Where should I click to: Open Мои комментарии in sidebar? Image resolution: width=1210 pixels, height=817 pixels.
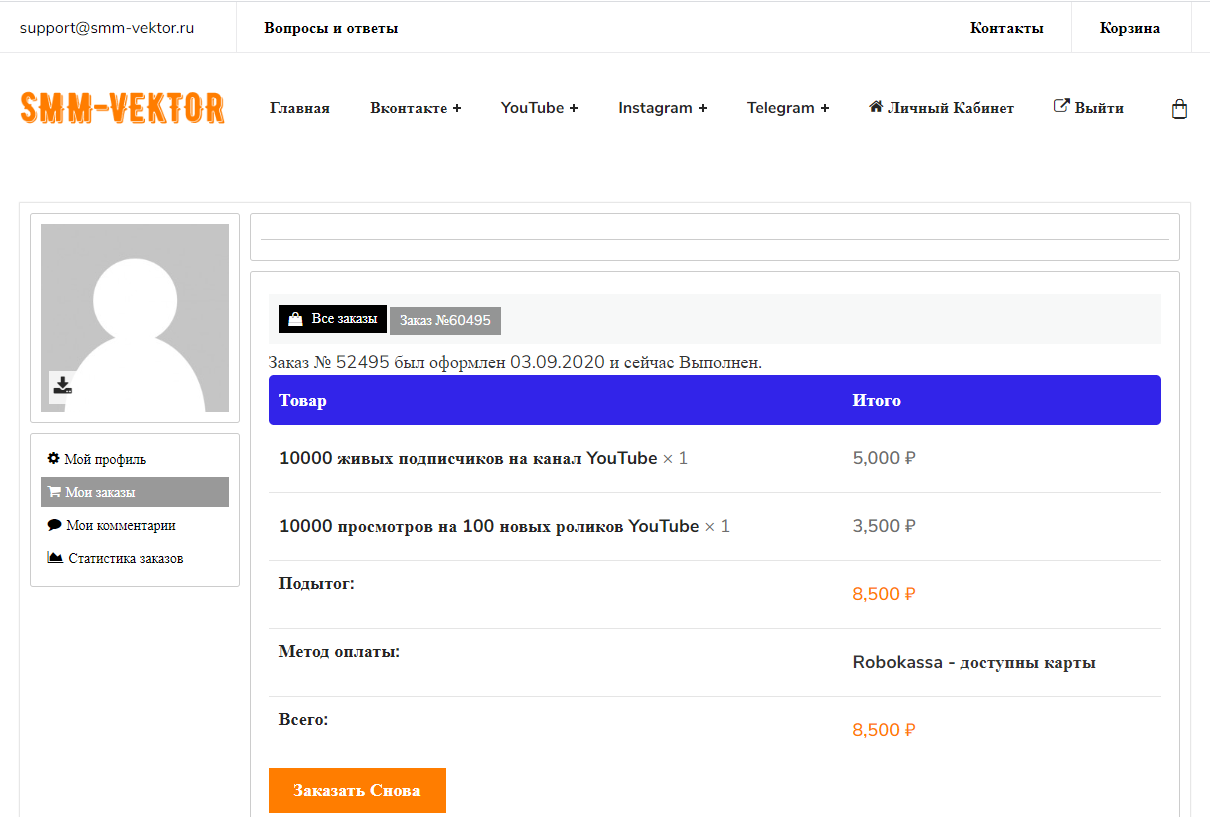pos(135,525)
